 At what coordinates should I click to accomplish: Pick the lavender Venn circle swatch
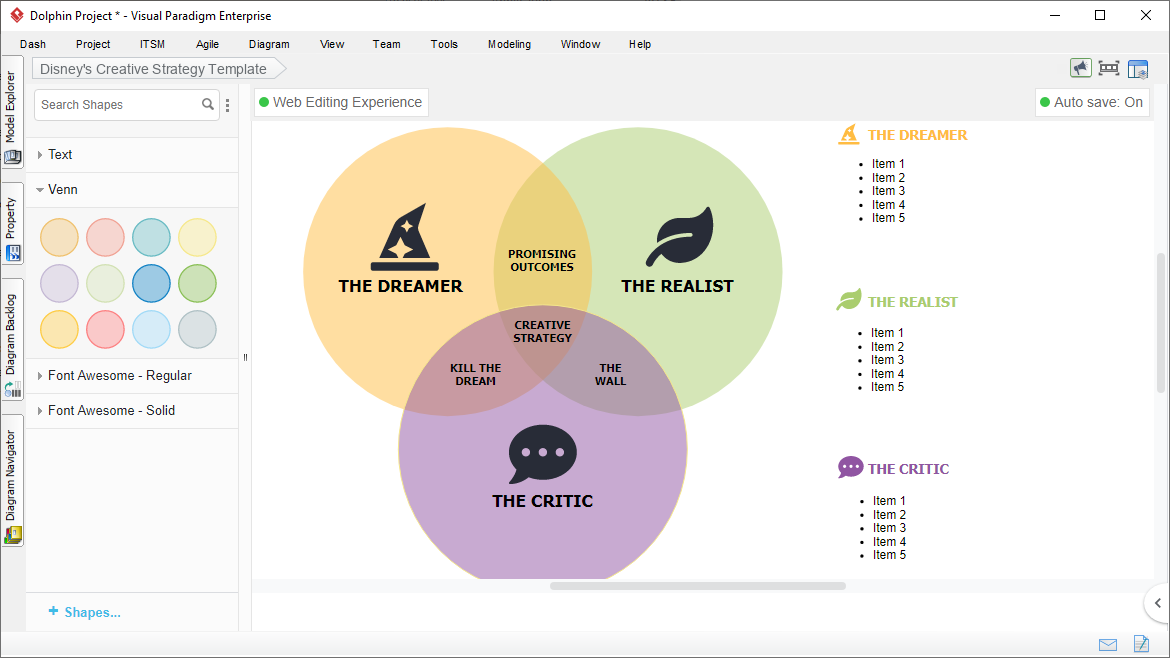pyautogui.click(x=59, y=283)
